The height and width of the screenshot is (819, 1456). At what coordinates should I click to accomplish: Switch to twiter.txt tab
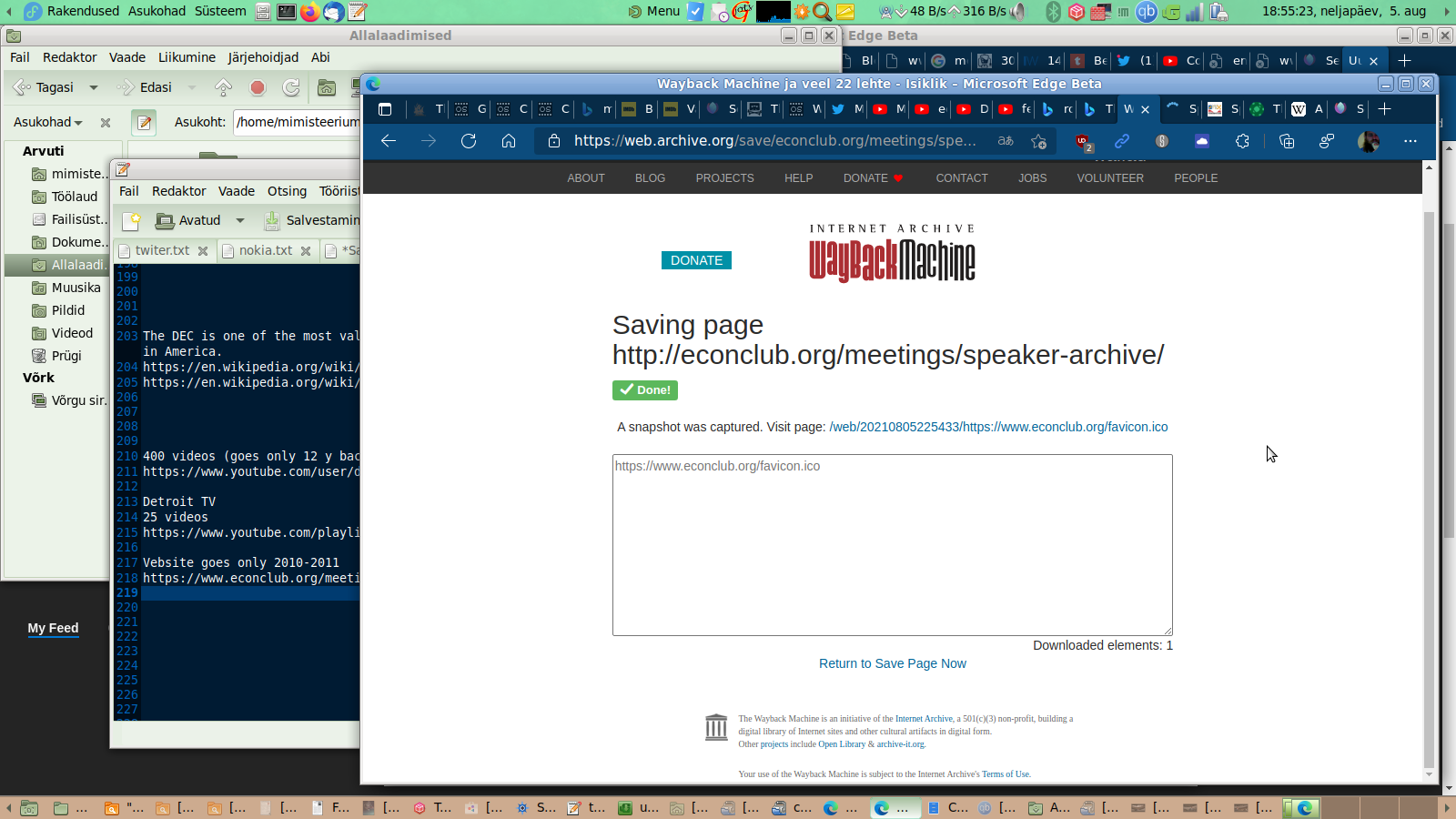[x=162, y=250]
